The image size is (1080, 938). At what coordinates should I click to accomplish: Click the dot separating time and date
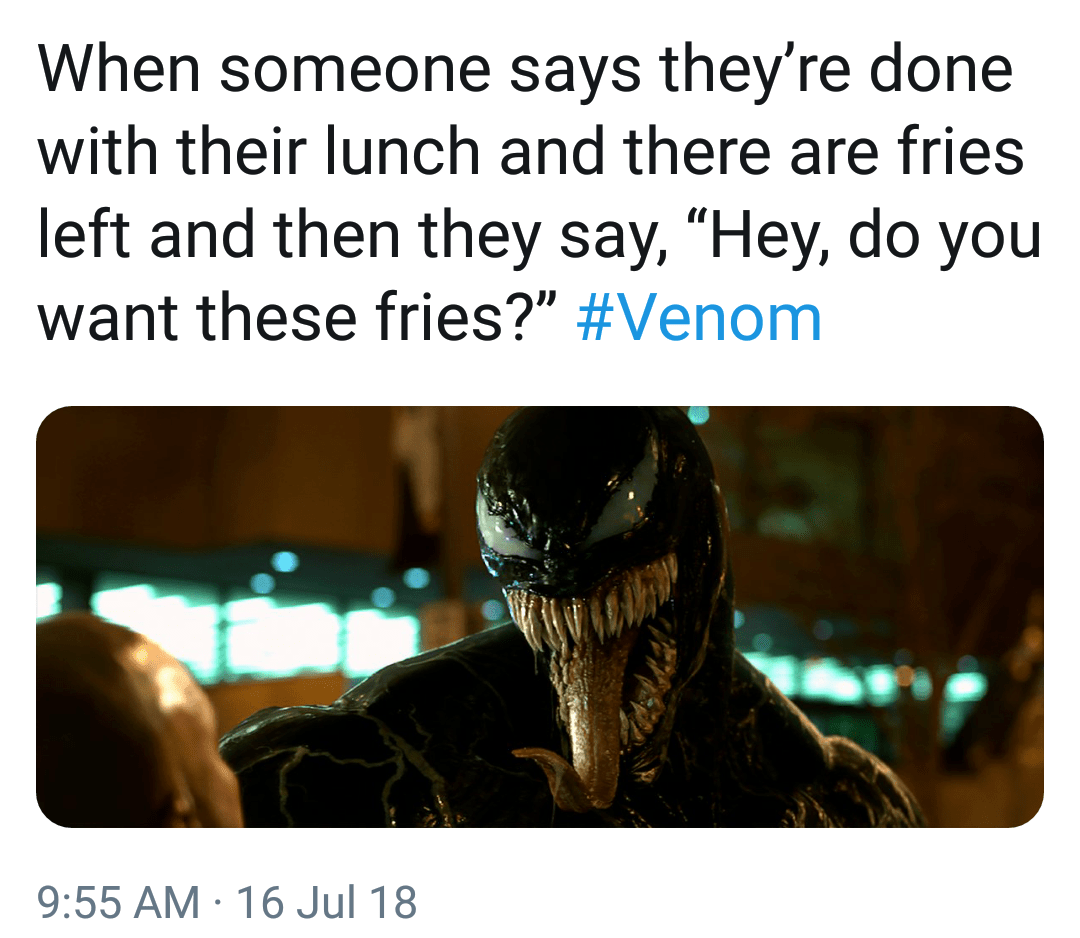[218, 902]
